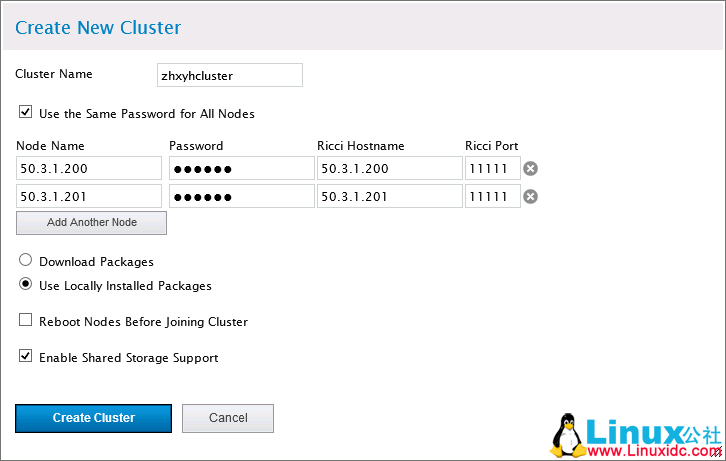Click the Cluster Name label
The width and height of the screenshot is (726, 461).
tap(54, 74)
